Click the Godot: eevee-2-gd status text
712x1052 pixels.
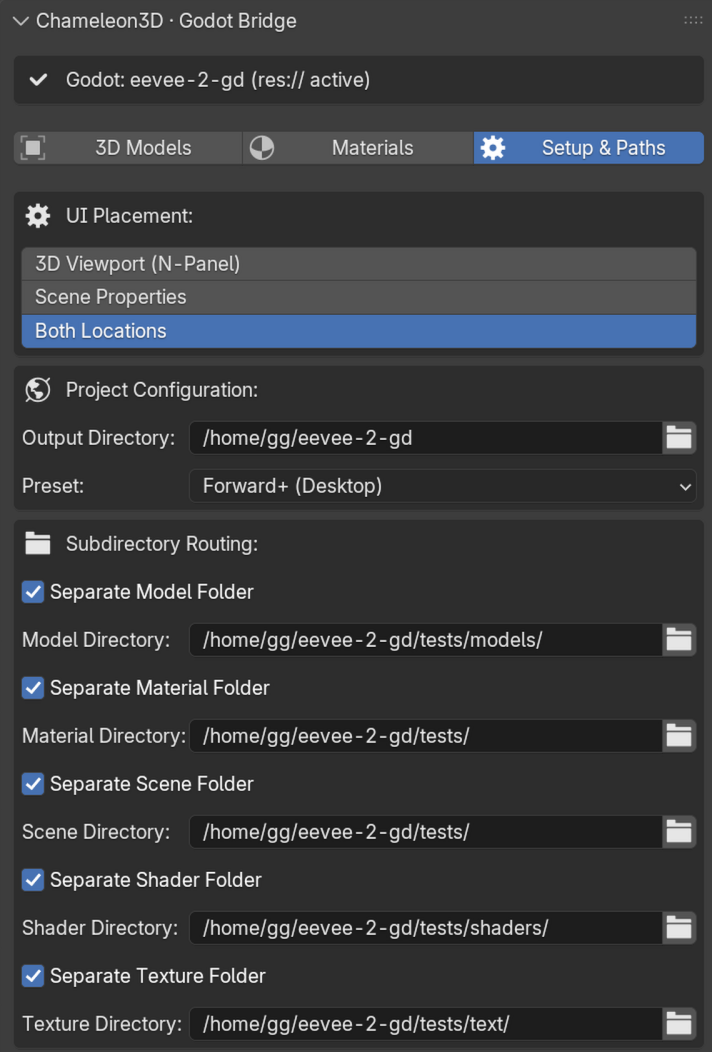[x=218, y=80]
